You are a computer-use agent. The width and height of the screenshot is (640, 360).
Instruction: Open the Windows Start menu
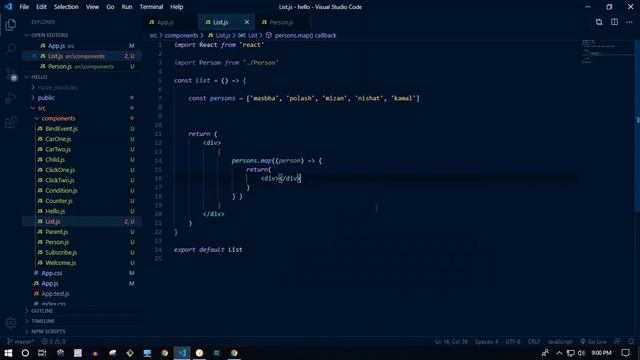8,353
